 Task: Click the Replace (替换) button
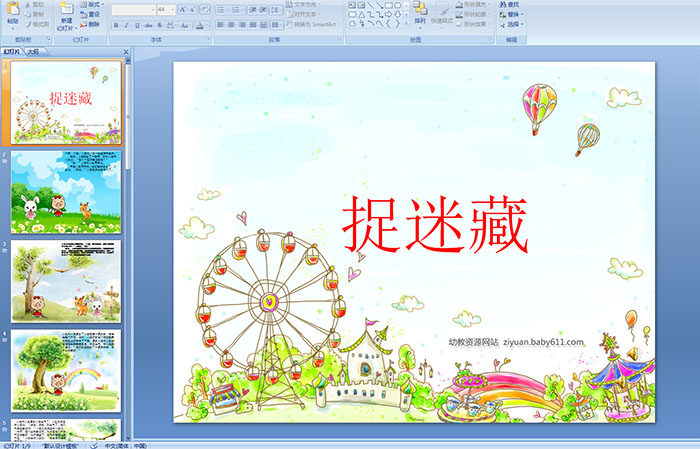click(x=512, y=15)
